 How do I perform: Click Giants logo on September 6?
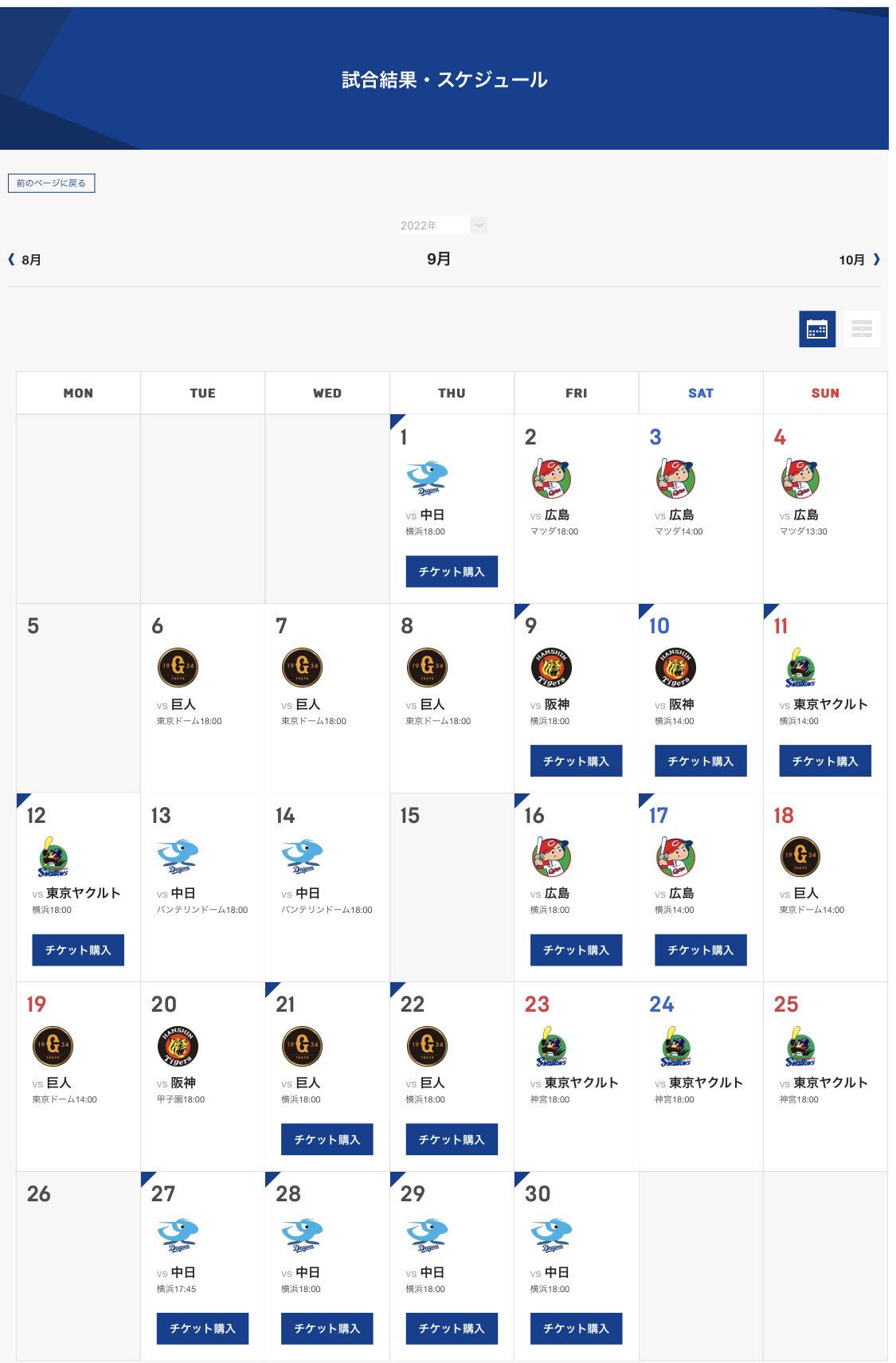[178, 668]
